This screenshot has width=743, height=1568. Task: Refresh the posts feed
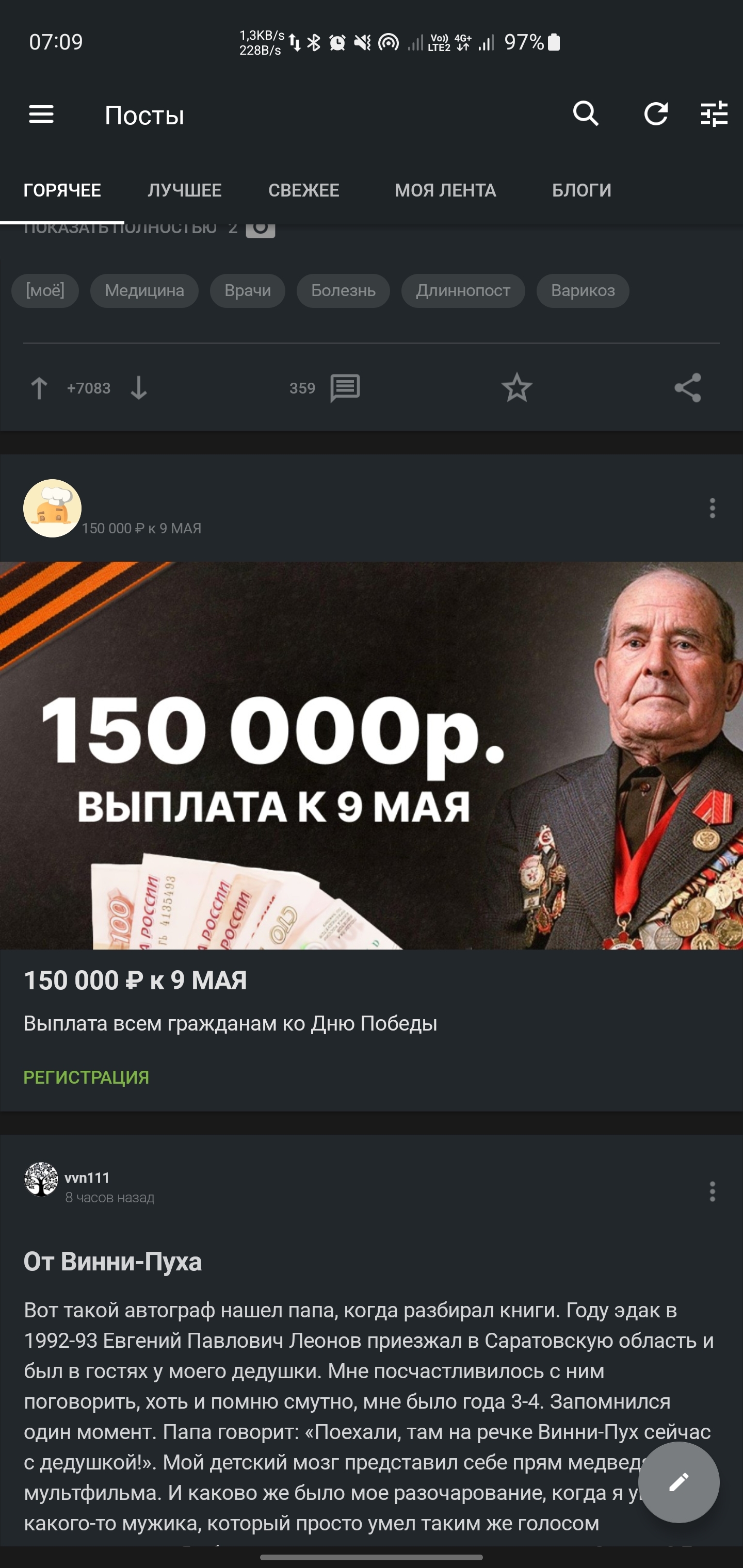pyautogui.click(x=656, y=114)
